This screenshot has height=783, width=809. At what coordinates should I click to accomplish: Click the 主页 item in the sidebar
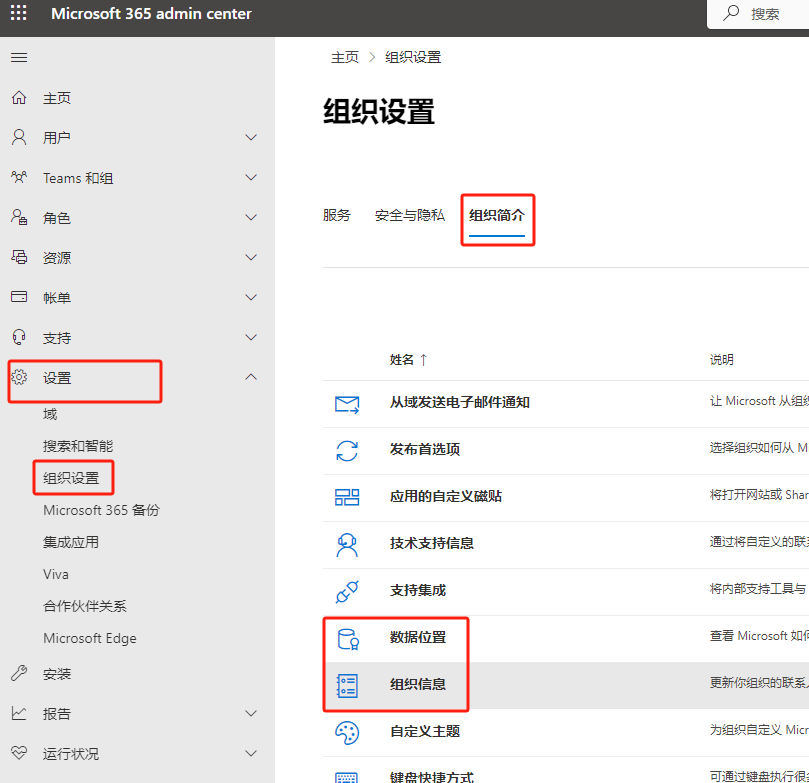[x=57, y=98]
